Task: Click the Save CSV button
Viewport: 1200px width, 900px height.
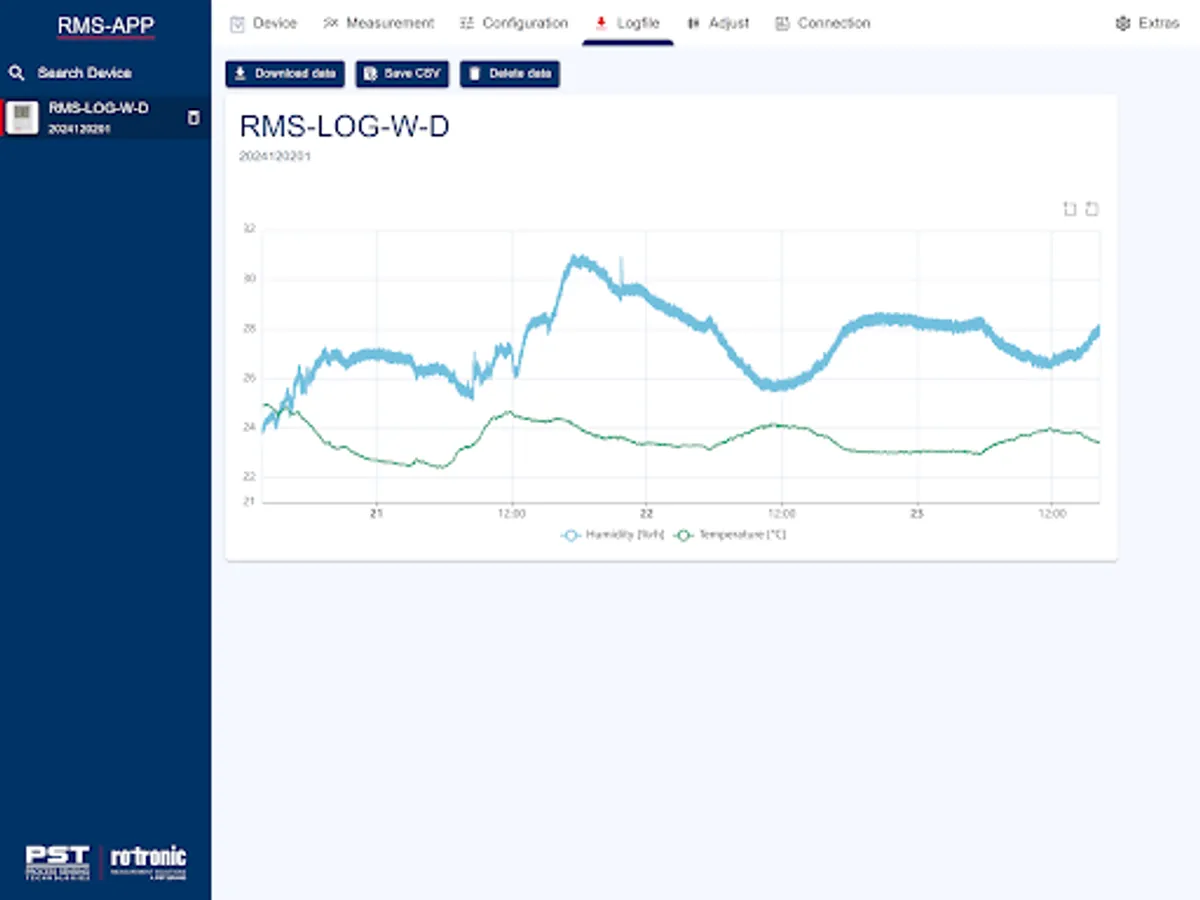Action: (x=402, y=73)
